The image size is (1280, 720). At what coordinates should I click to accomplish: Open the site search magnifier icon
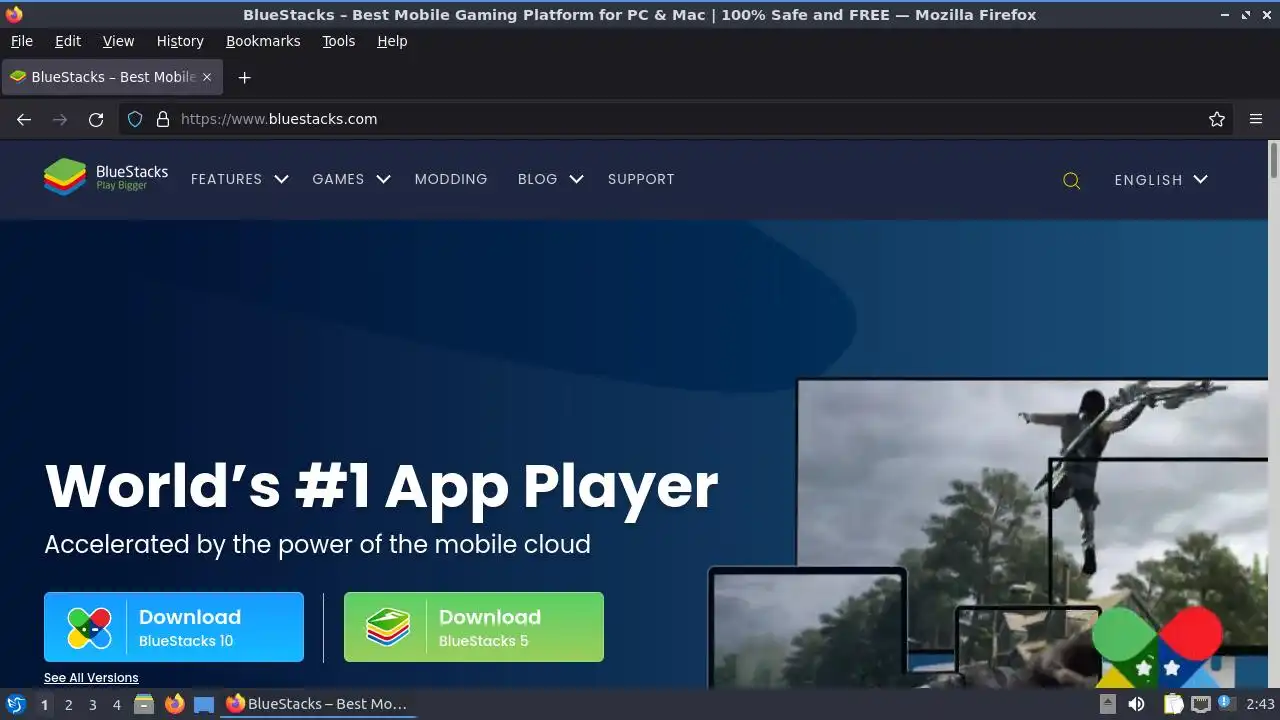(1071, 180)
